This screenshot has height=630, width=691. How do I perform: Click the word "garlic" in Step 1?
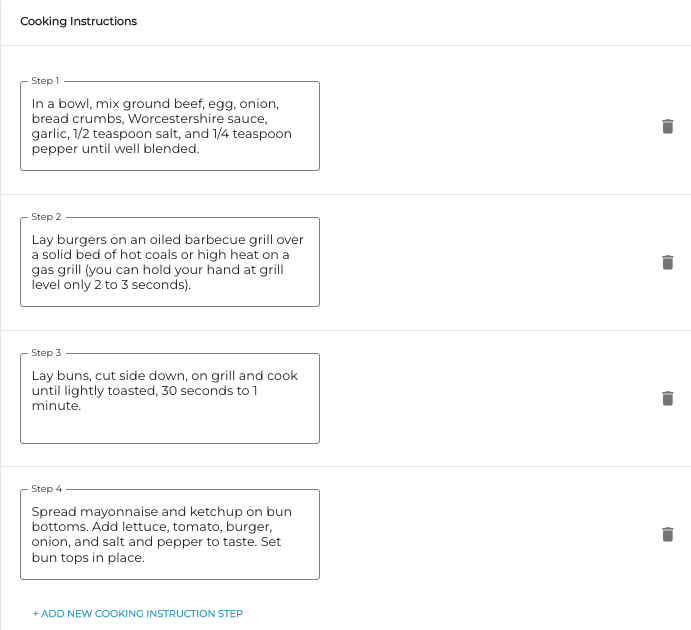point(51,133)
